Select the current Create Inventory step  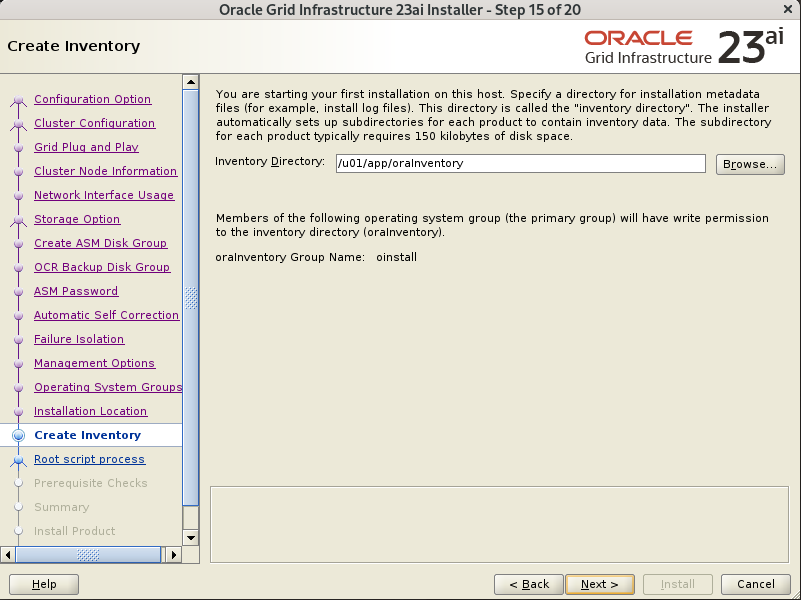coord(88,435)
